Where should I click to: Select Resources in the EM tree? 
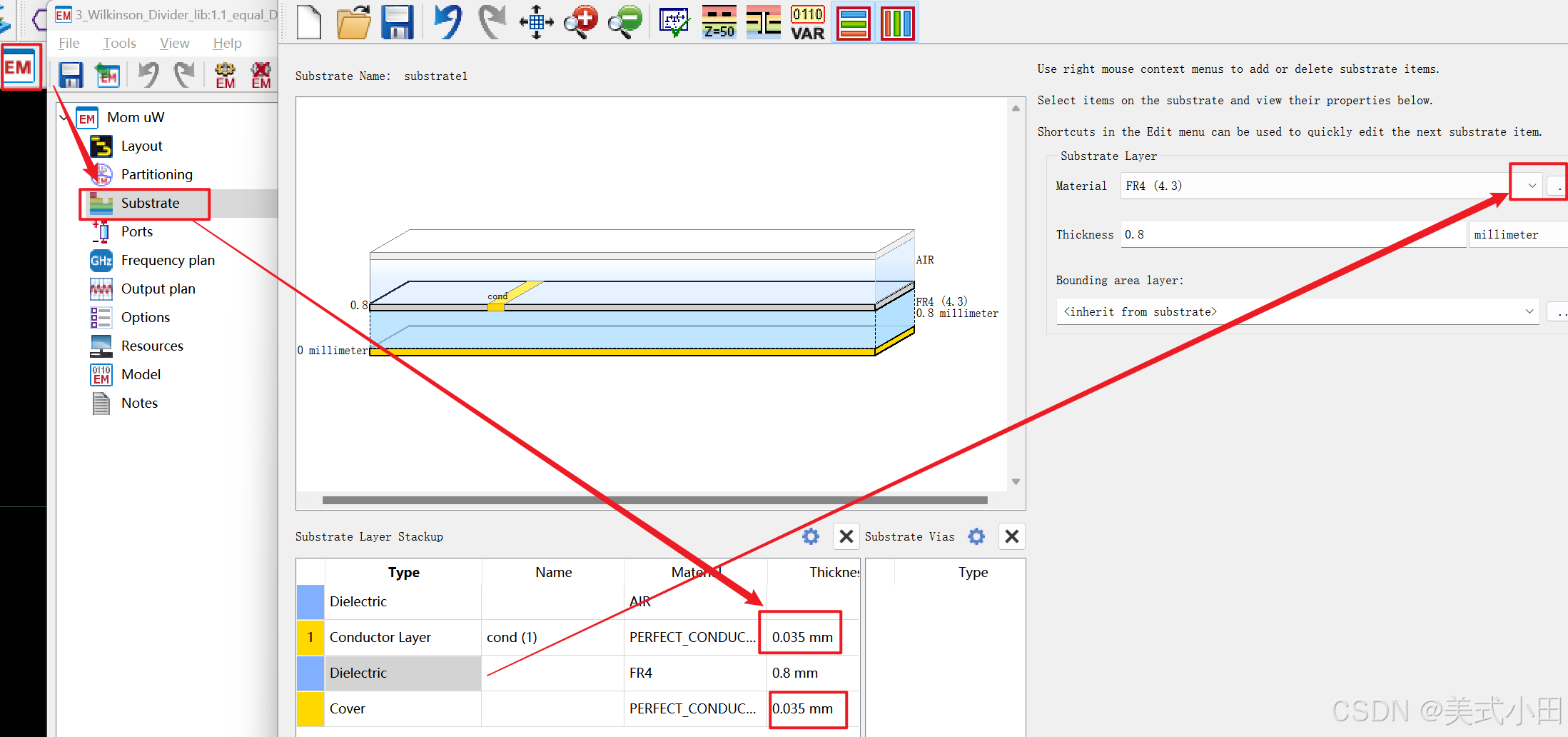152,346
